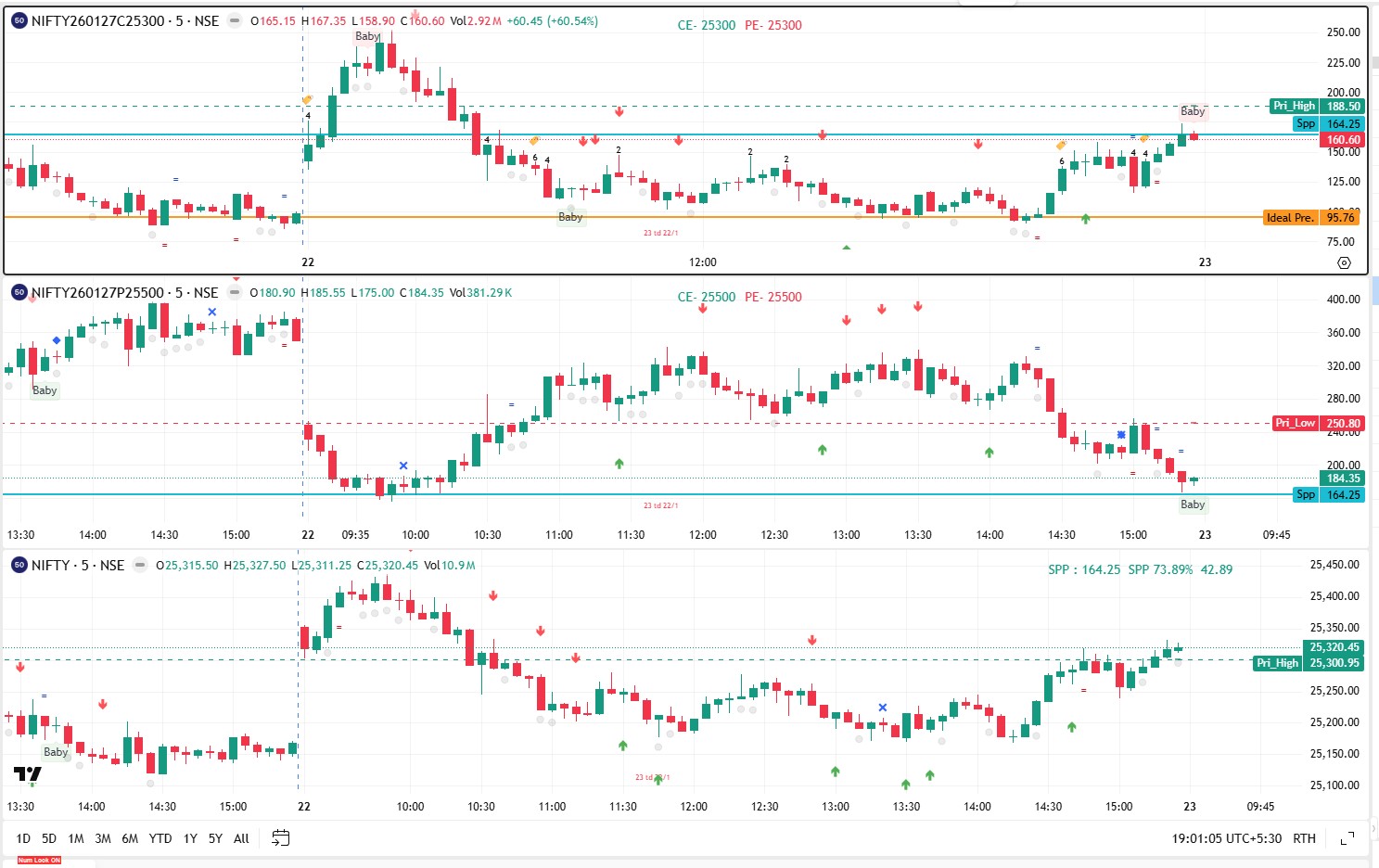Click the red 160.60 last price label
The height and width of the screenshot is (868, 1379).
pos(1341,139)
